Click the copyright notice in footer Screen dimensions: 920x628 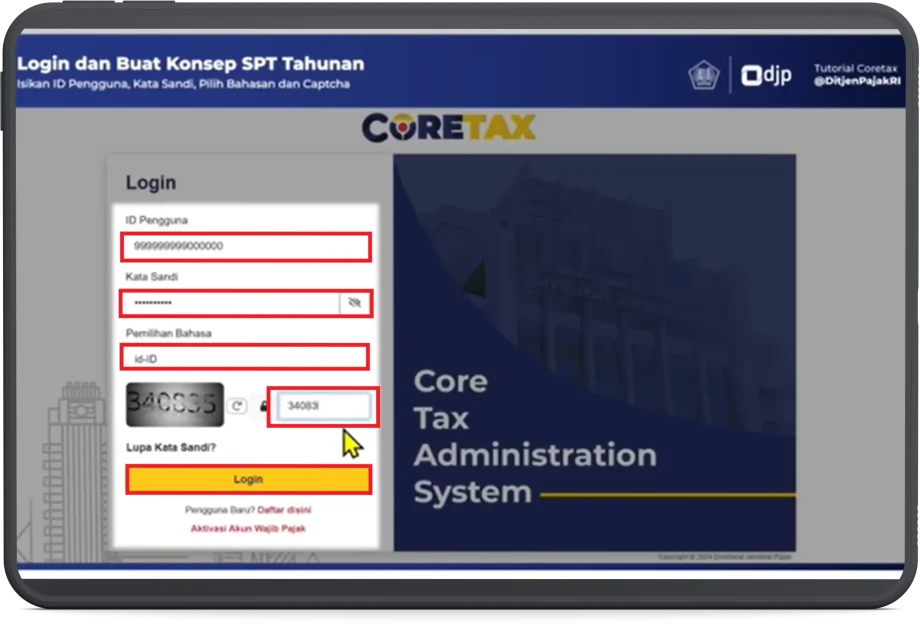coord(725,557)
